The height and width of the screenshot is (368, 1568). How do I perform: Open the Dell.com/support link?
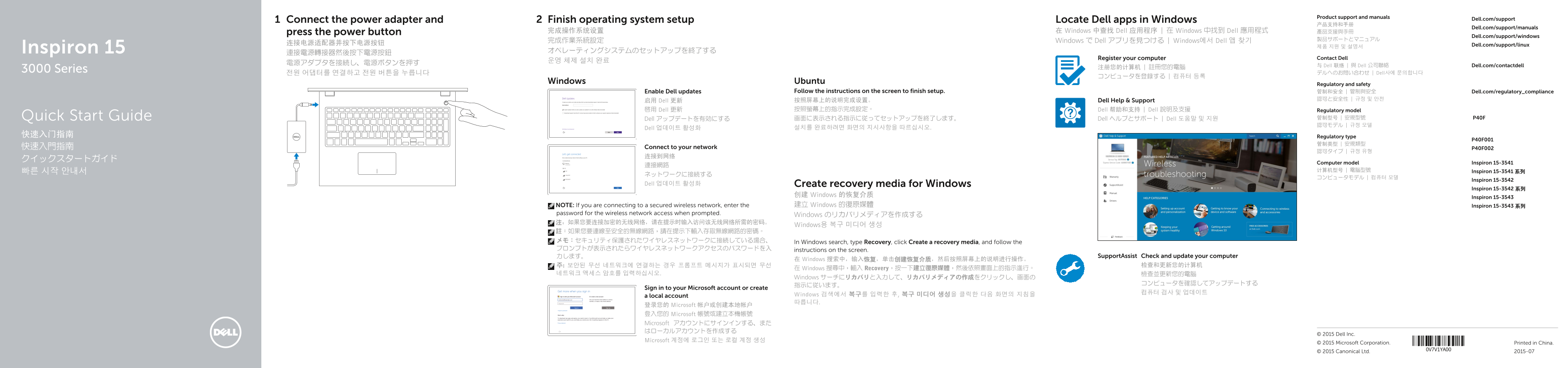(1493, 19)
